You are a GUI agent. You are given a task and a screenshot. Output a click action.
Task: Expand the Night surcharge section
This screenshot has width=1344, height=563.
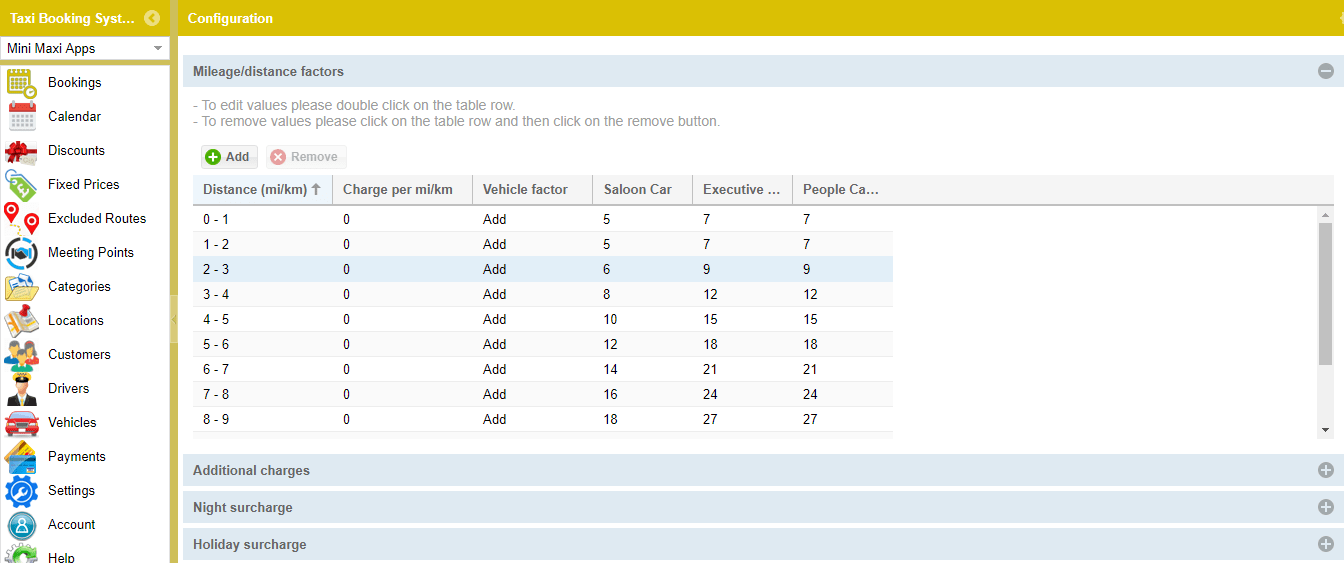(1326, 507)
